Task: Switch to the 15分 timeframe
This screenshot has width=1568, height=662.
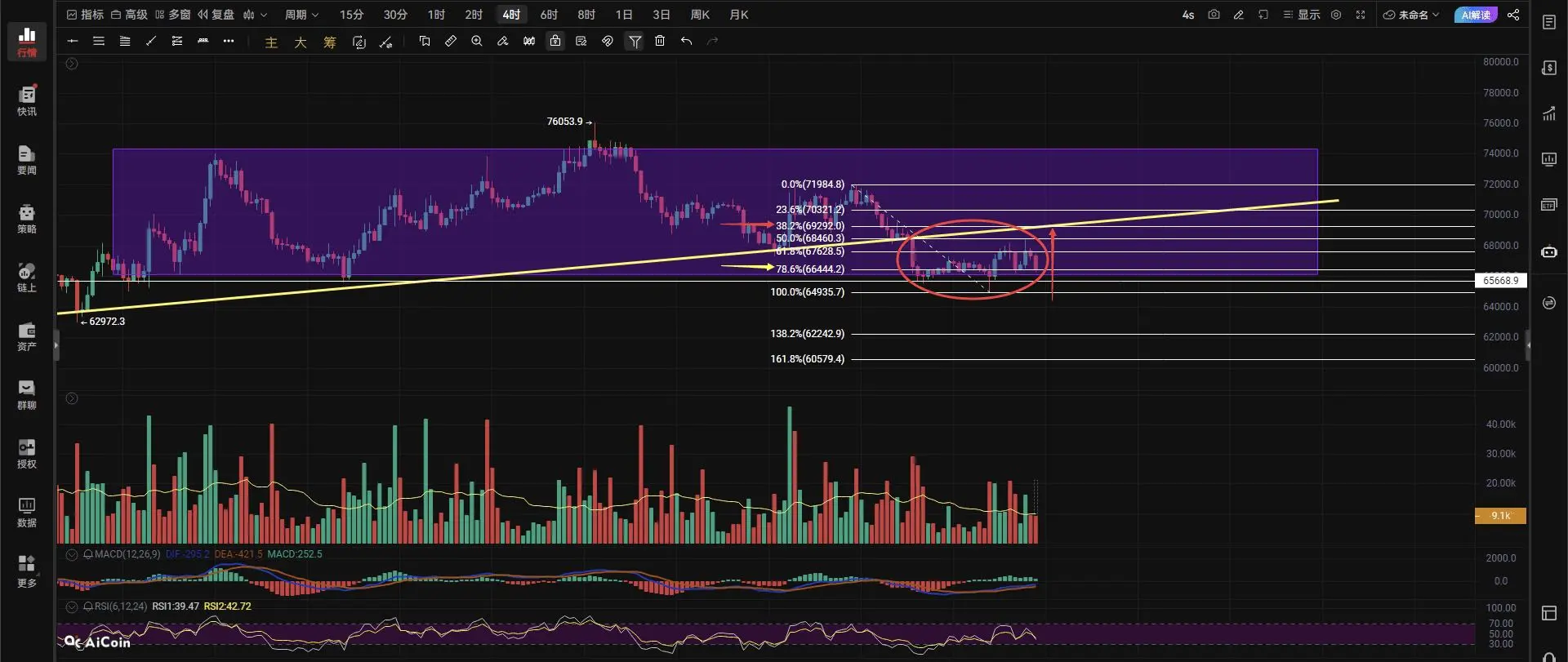Action: 351,15
